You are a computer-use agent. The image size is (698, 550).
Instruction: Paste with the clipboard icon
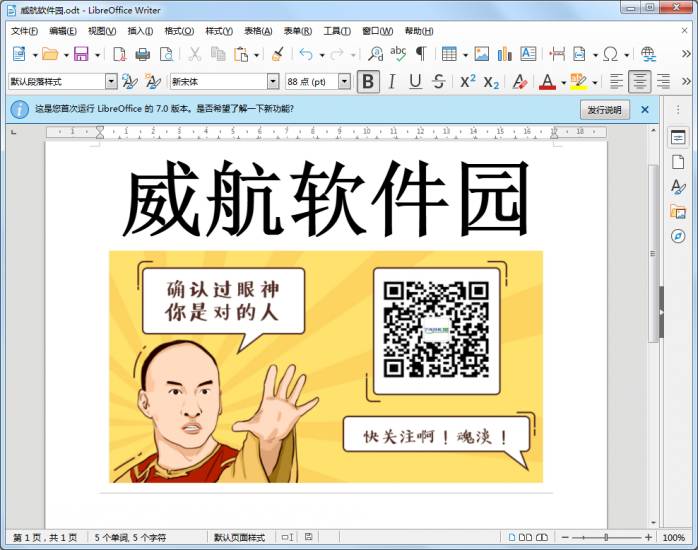pyautogui.click(x=241, y=54)
